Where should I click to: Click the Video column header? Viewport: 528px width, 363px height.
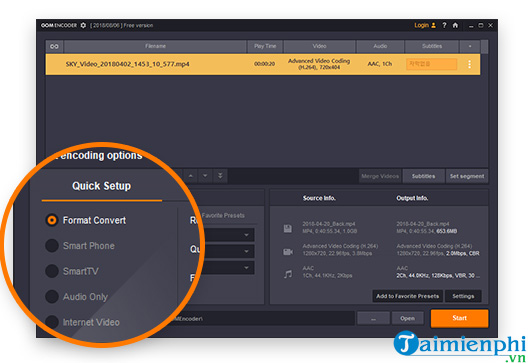pyautogui.click(x=319, y=46)
